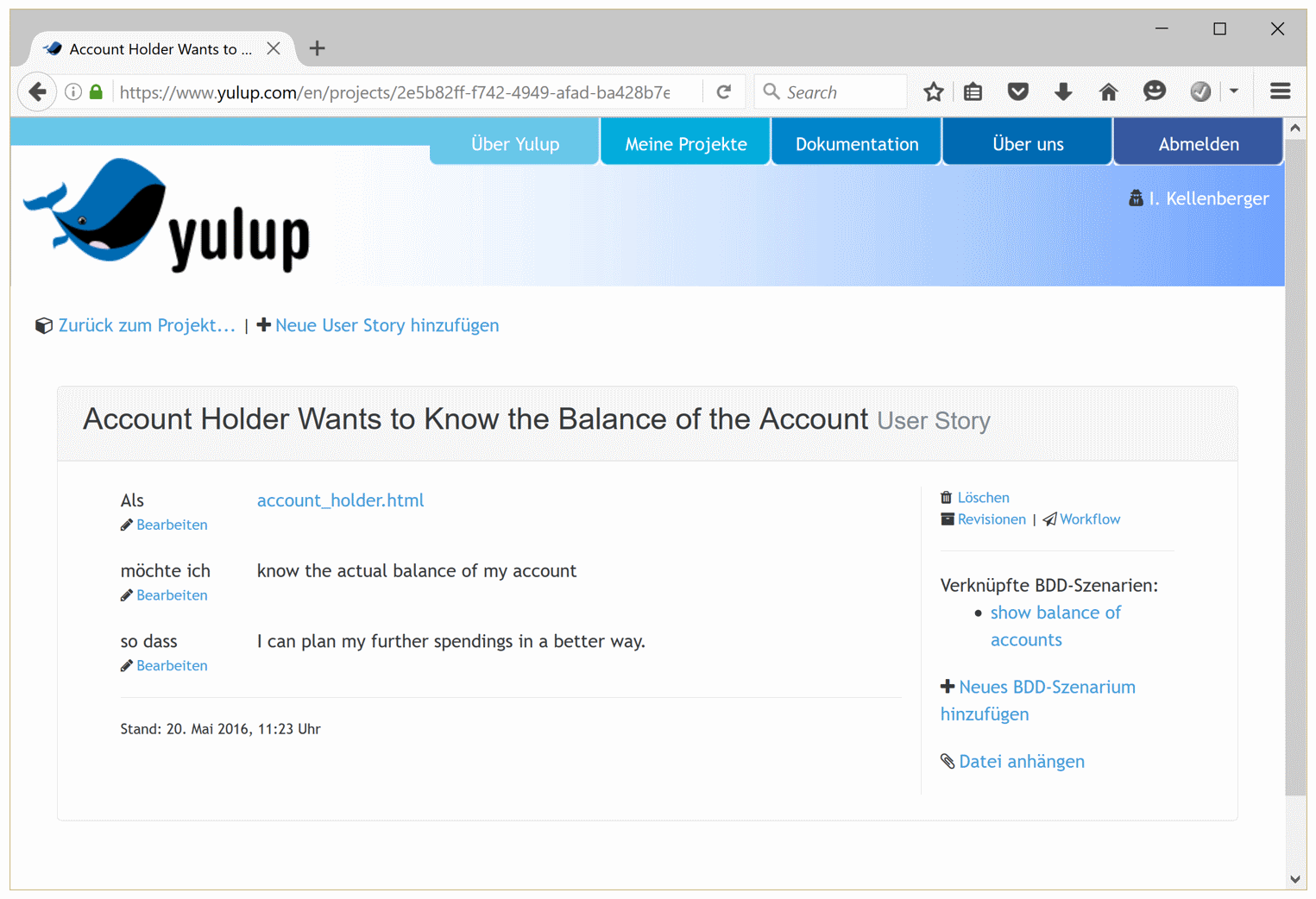1316x899 pixels.
Task: Edit the so dass field via Bearbeiten
Action: pyautogui.click(x=172, y=666)
